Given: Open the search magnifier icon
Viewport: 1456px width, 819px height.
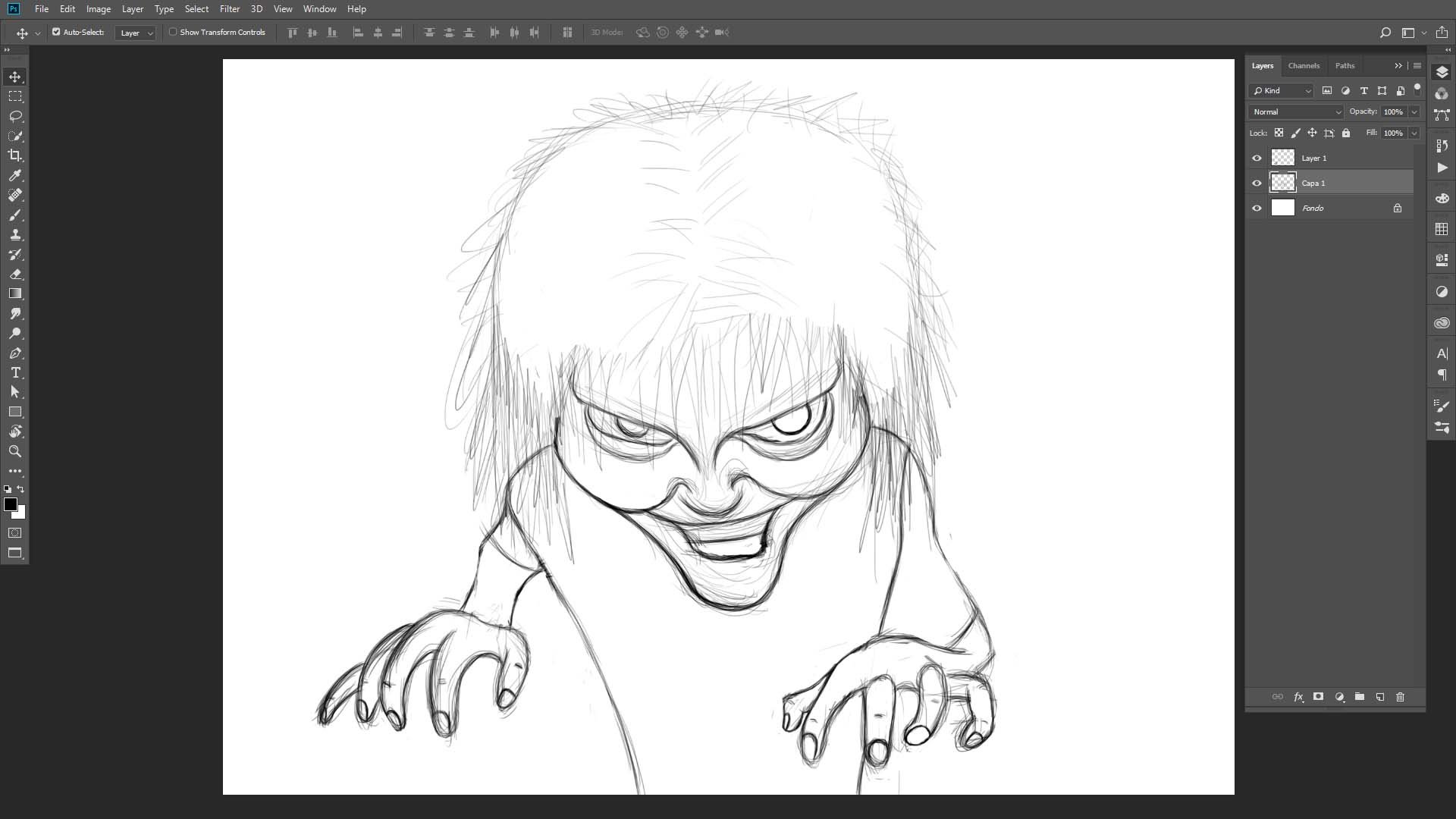Looking at the screenshot, I should click(1385, 33).
